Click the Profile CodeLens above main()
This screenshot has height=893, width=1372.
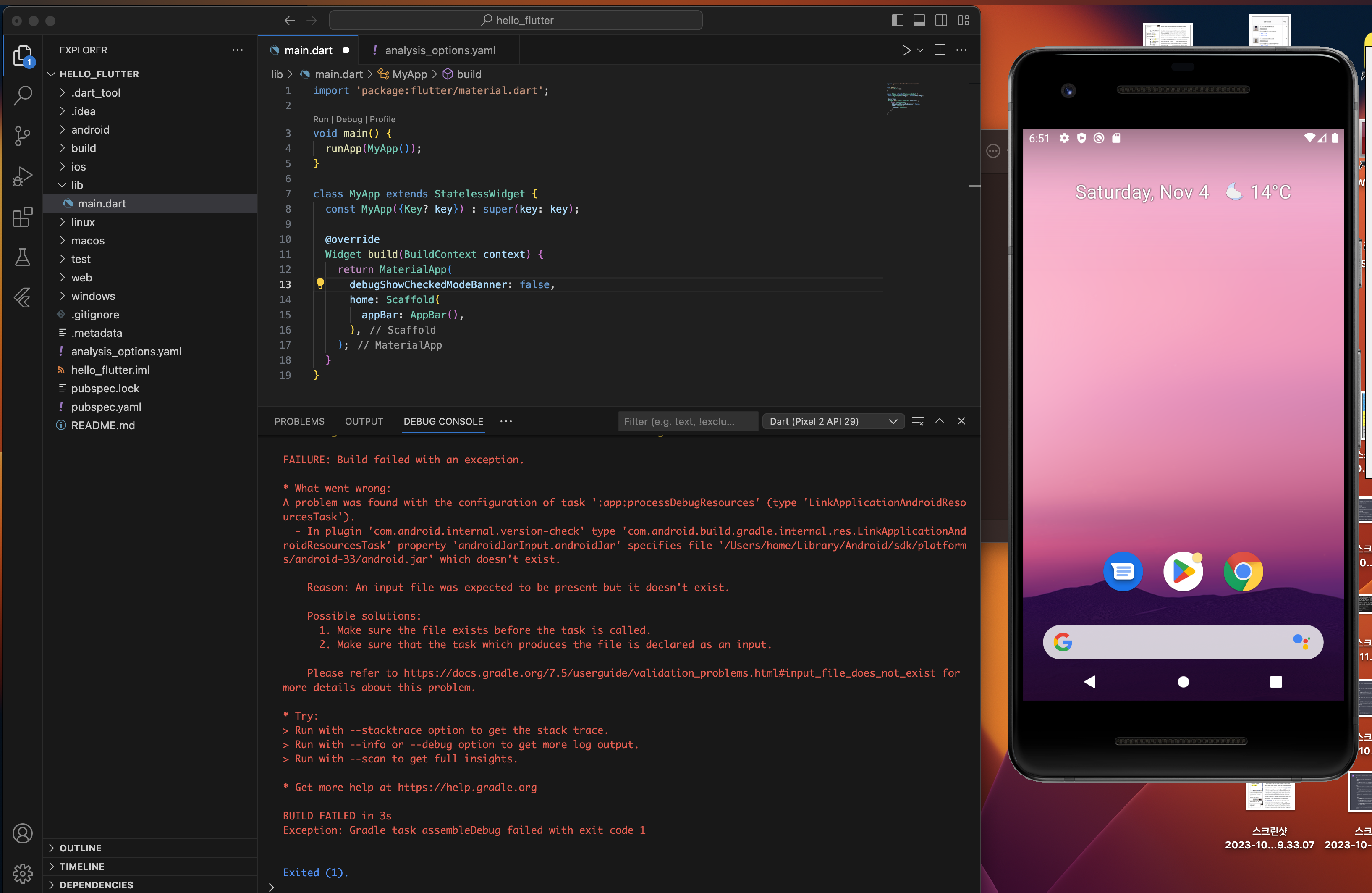click(382, 119)
